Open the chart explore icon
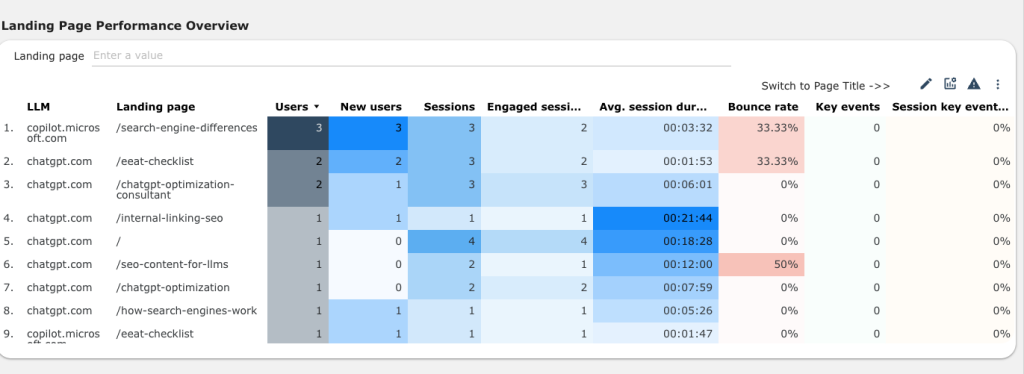Screen dimensions: 1024x374 950,84
